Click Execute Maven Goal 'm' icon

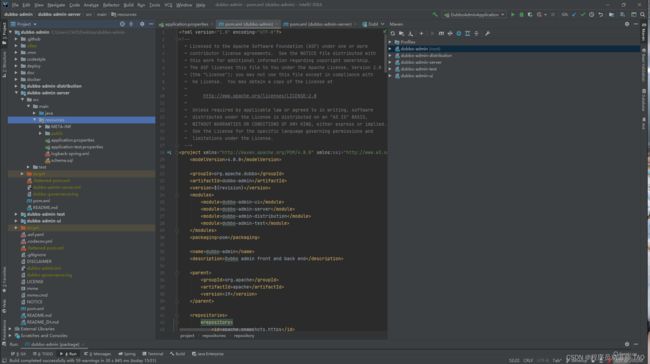(x=441, y=34)
